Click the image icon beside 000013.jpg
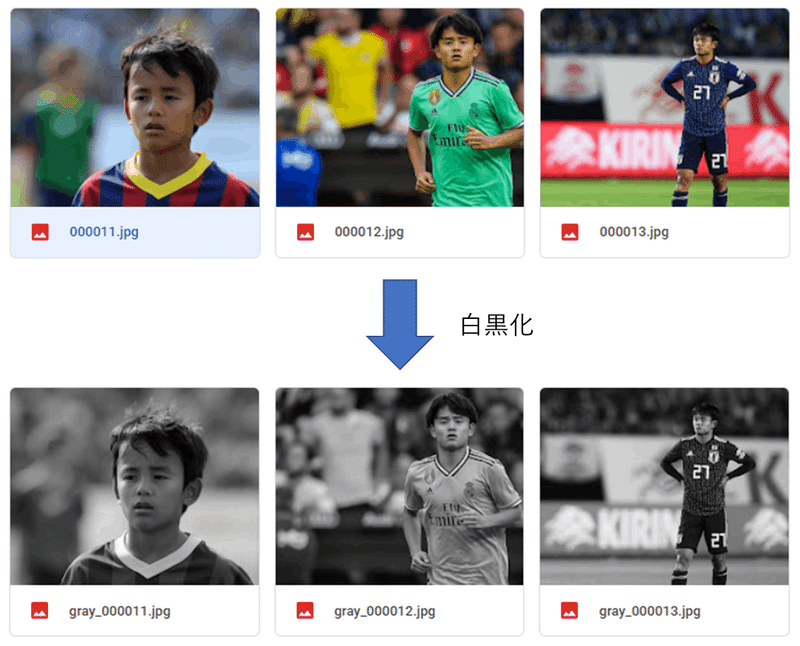 (570, 232)
